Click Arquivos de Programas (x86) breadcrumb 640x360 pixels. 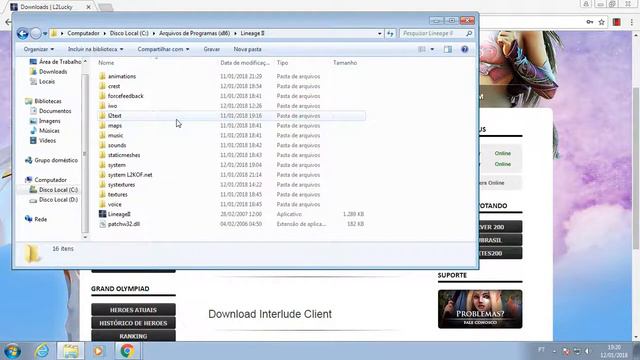194,33
